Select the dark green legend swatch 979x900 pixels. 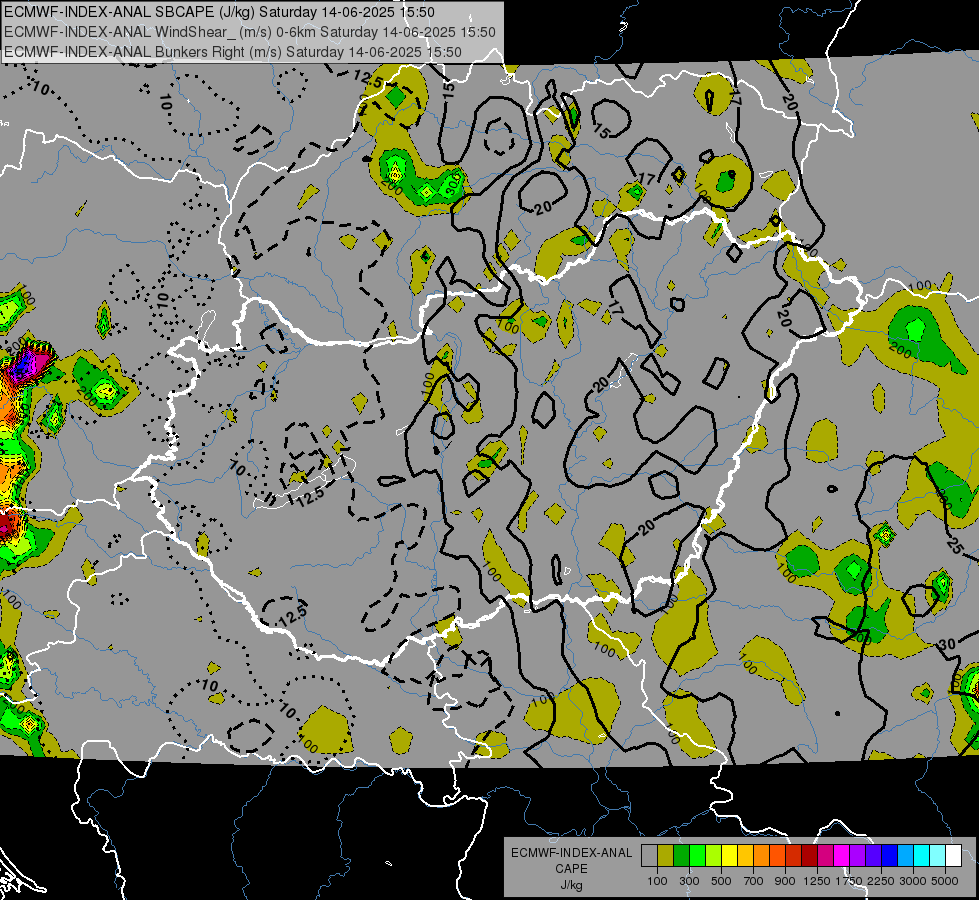click(681, 855)
